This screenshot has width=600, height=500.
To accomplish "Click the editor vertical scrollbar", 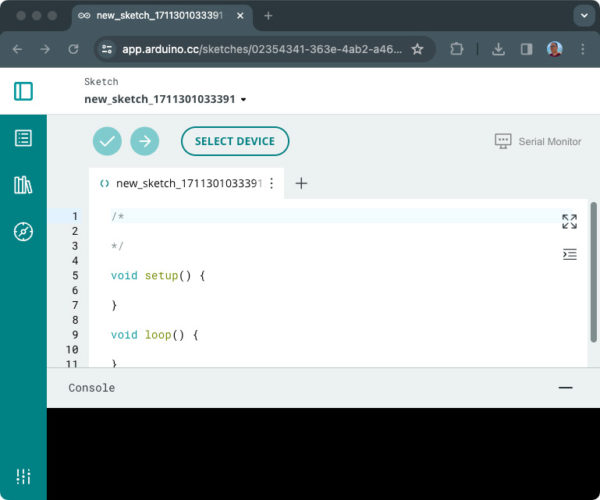I will [x=593, y=270].
